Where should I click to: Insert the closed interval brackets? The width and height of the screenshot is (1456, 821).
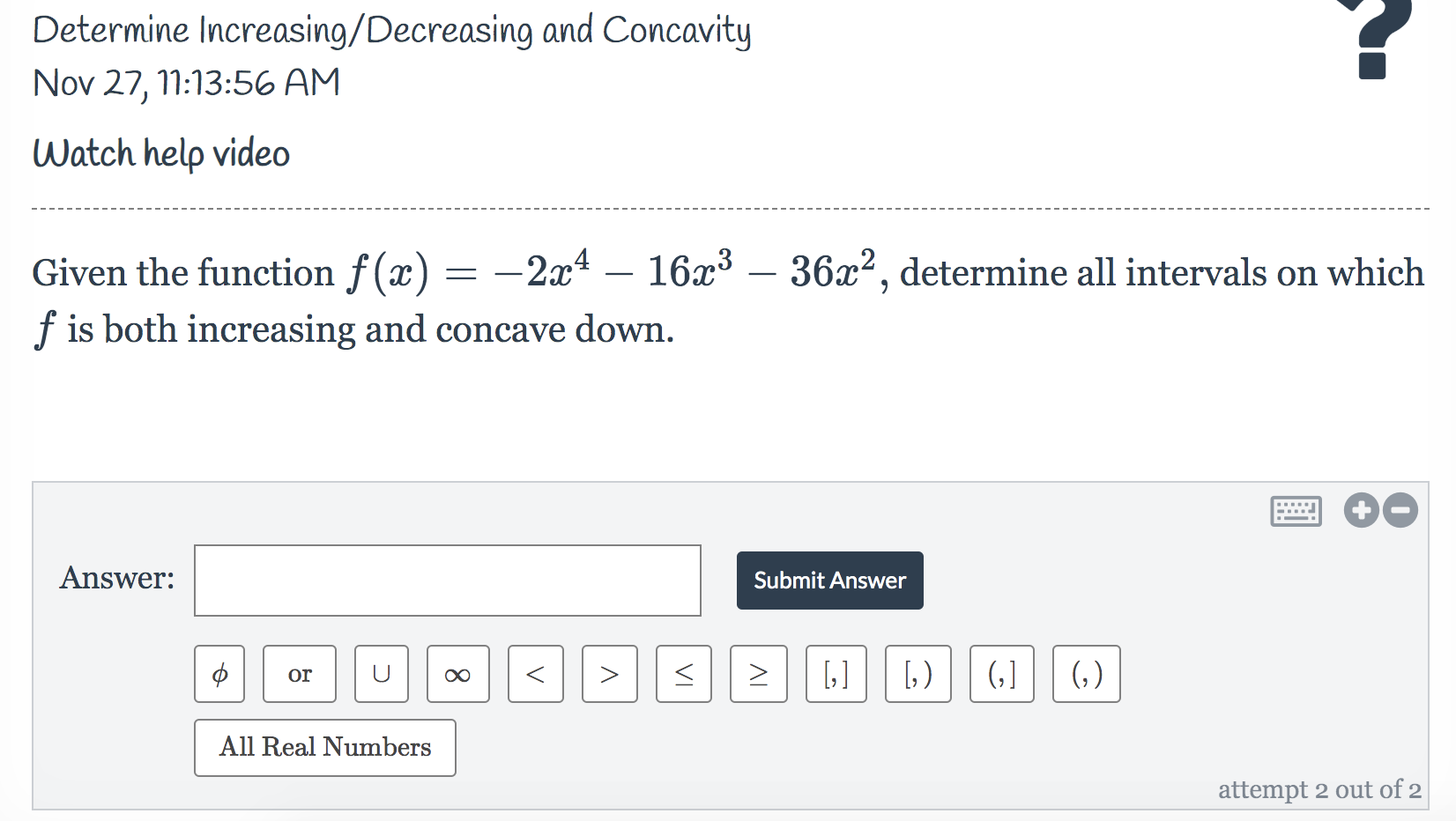836,674
